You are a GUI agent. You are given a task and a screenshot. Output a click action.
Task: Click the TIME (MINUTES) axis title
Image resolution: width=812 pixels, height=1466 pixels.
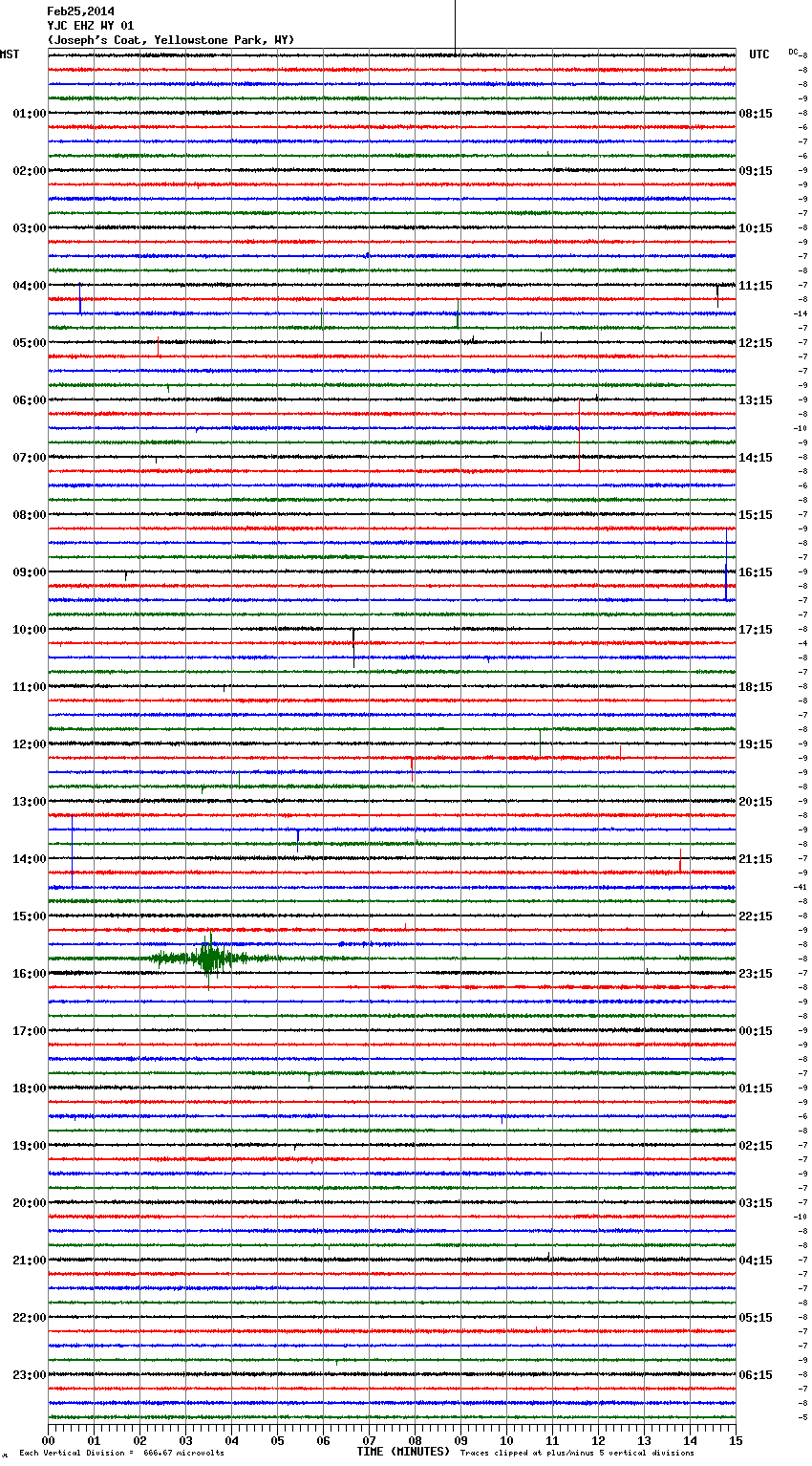pos(403,1452)
